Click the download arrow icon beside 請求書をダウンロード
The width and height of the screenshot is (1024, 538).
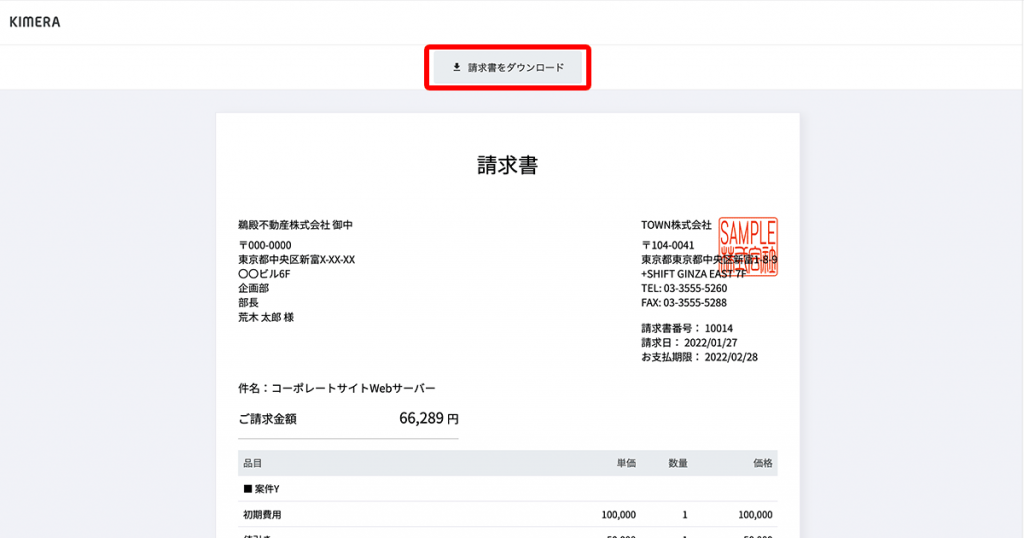(x=457, y=68)
